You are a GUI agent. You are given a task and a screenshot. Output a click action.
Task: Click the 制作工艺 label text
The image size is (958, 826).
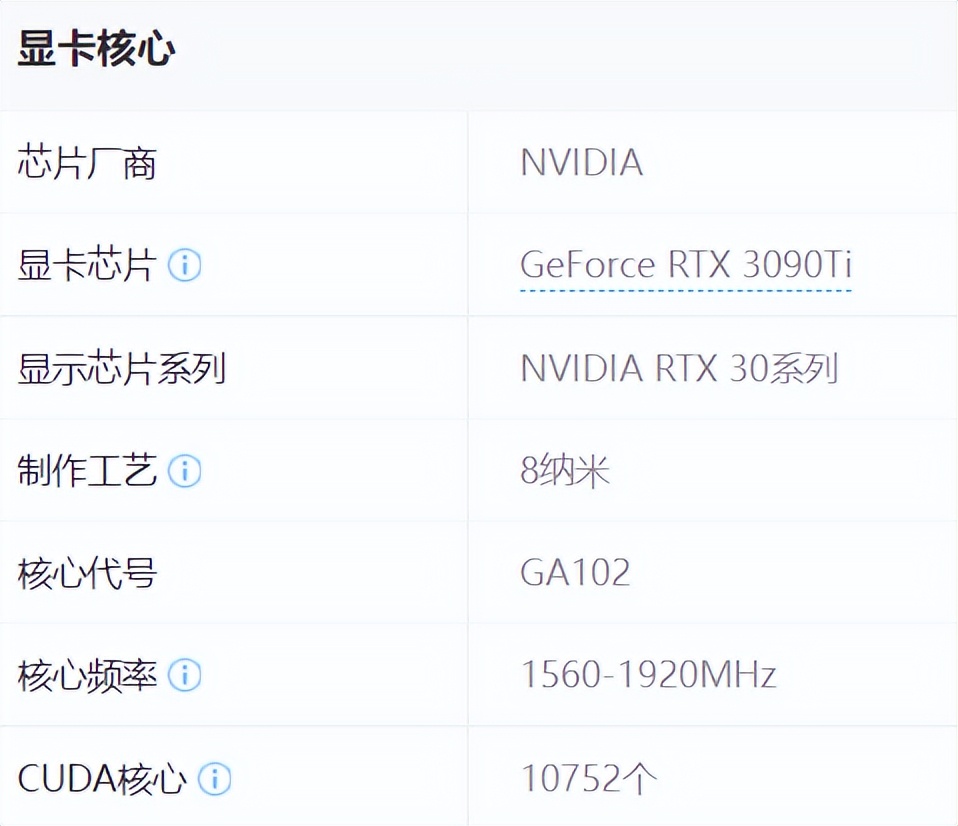pos(87,471)
